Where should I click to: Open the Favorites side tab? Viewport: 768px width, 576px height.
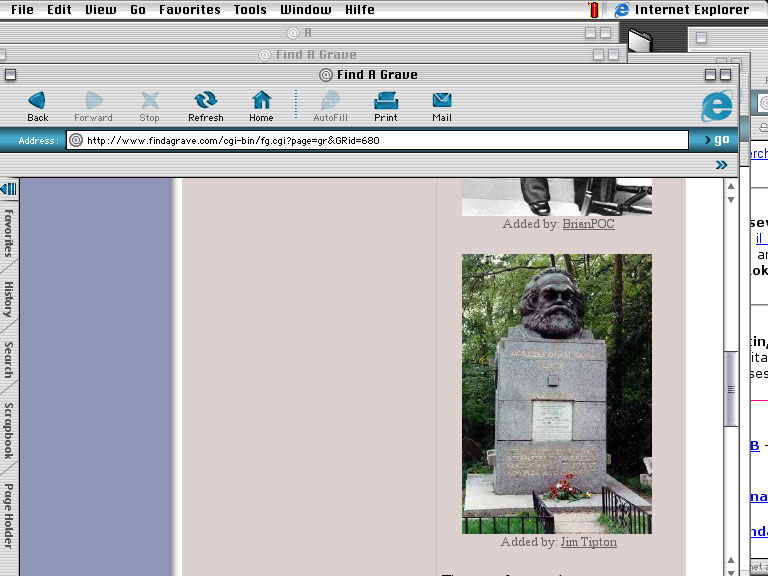point(8,233)
